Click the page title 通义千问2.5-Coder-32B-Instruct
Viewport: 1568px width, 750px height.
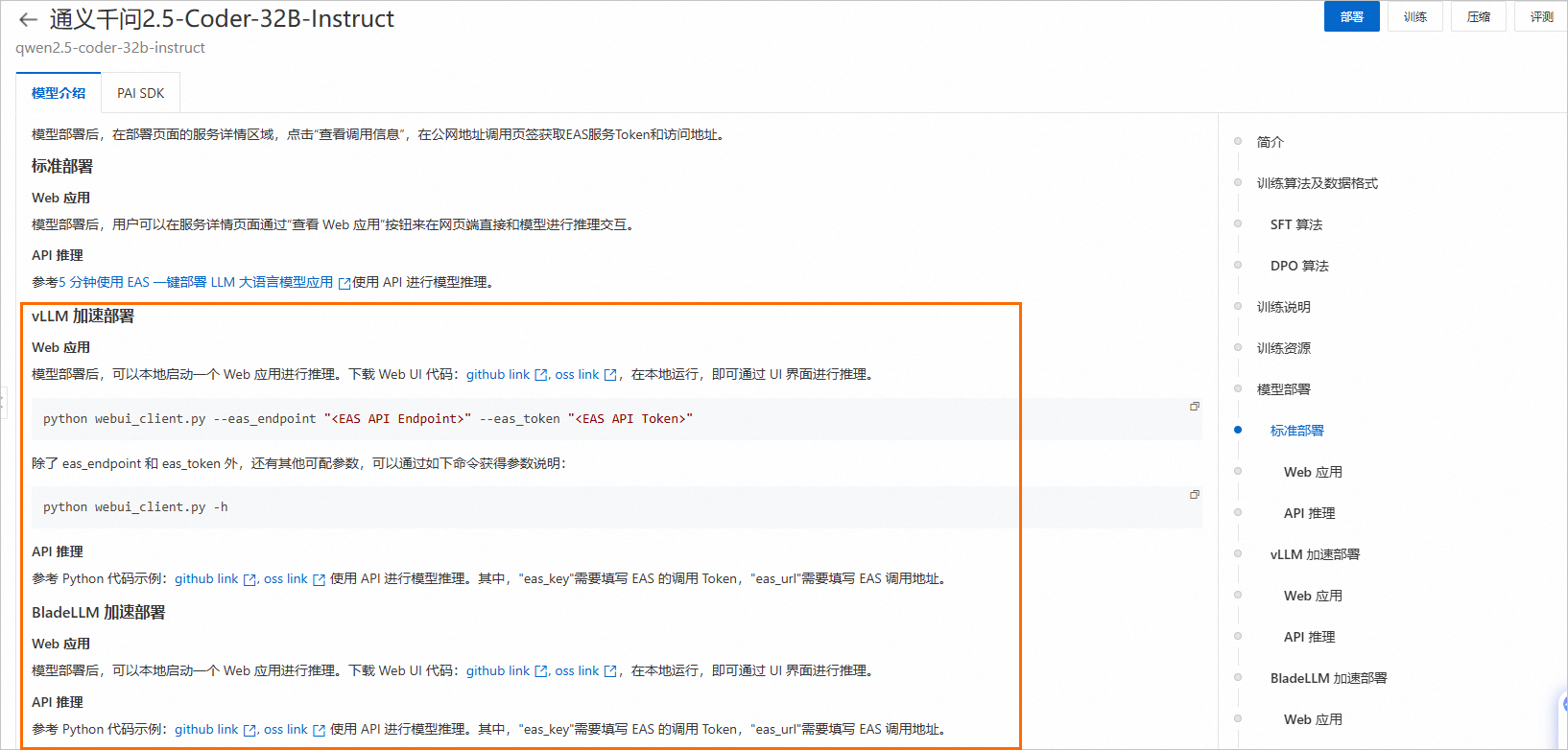click(x=222, y=19)
